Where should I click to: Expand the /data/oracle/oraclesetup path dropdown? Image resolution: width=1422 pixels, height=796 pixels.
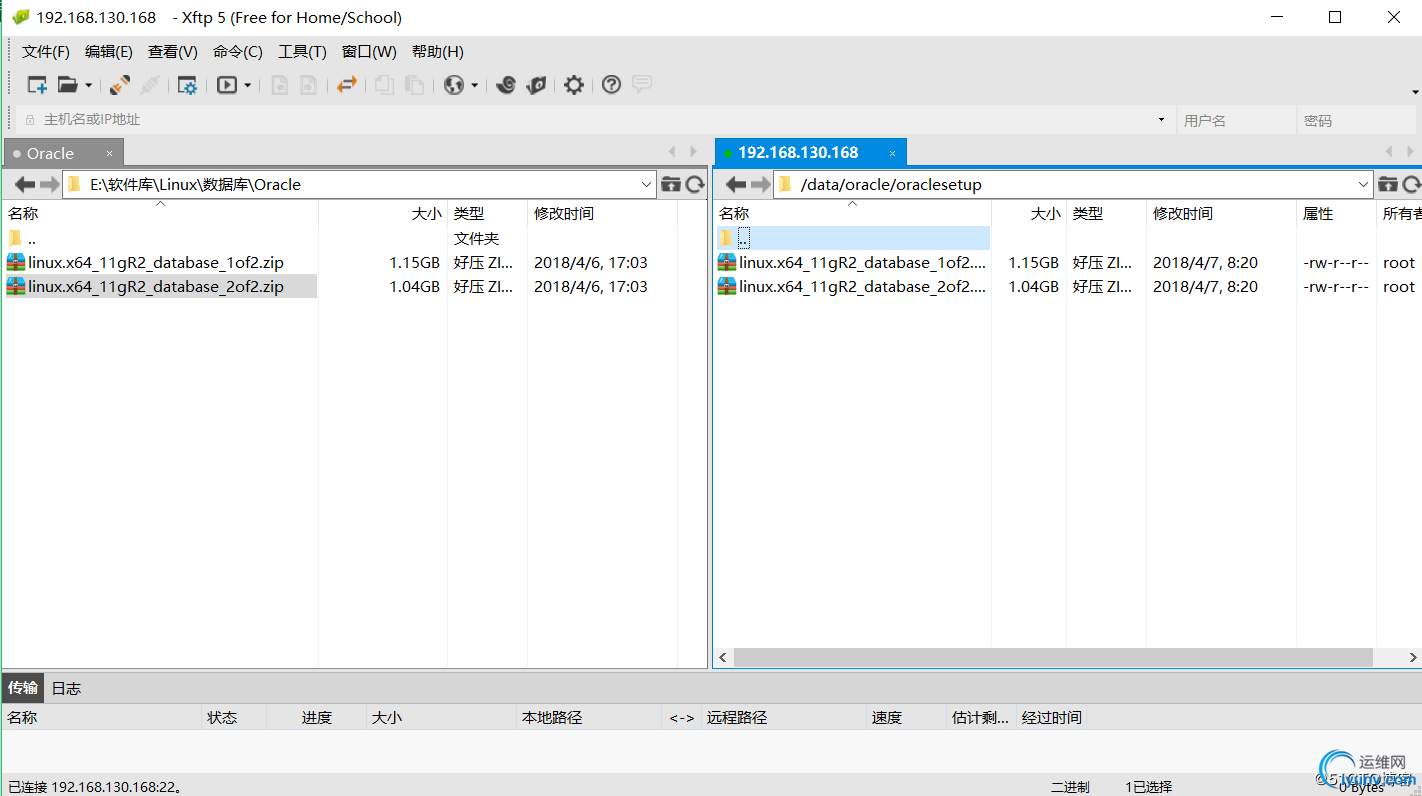coord(1364,184)
